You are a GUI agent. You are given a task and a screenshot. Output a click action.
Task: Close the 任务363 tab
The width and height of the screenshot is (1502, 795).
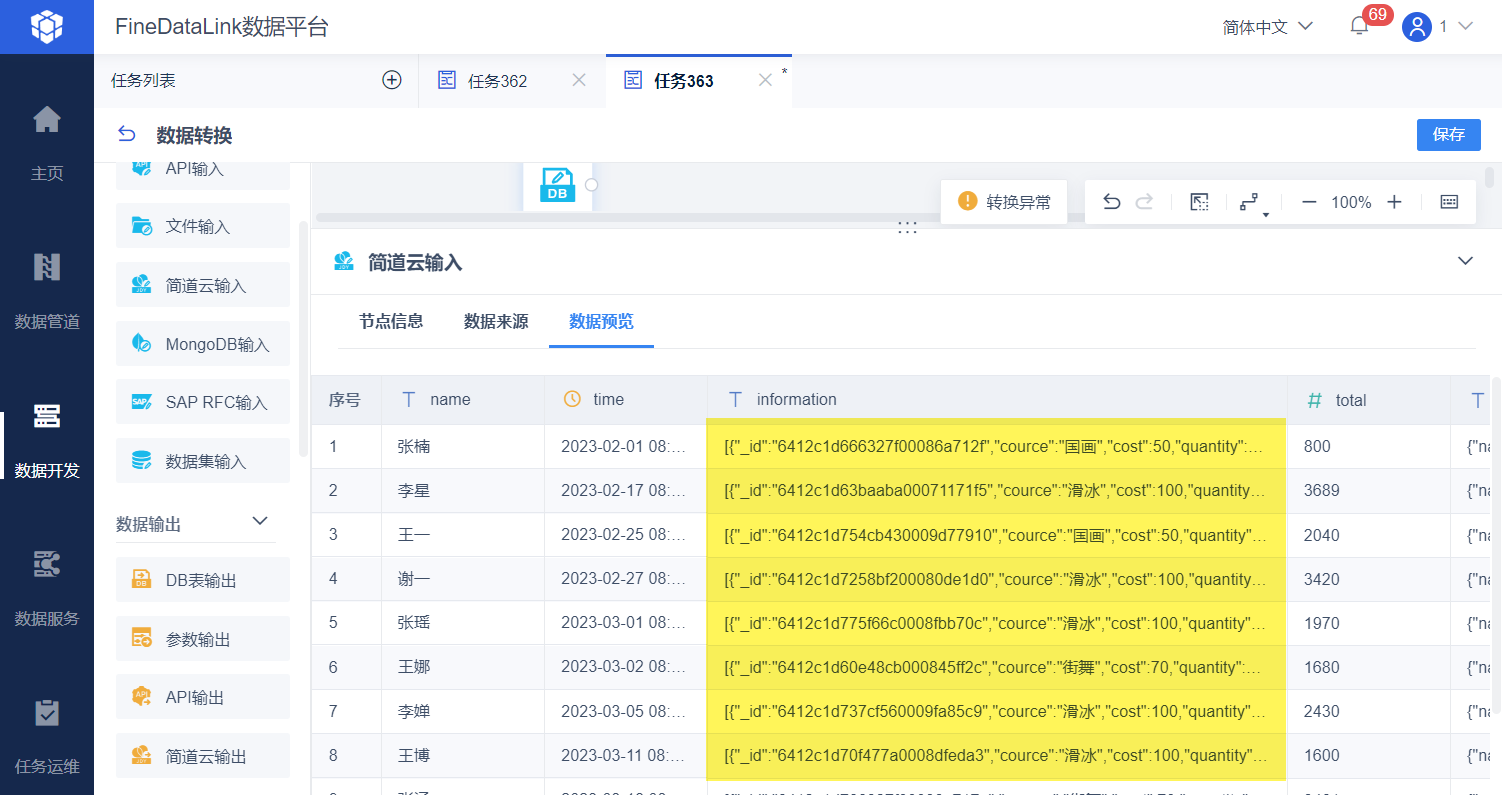pos(765,80)
